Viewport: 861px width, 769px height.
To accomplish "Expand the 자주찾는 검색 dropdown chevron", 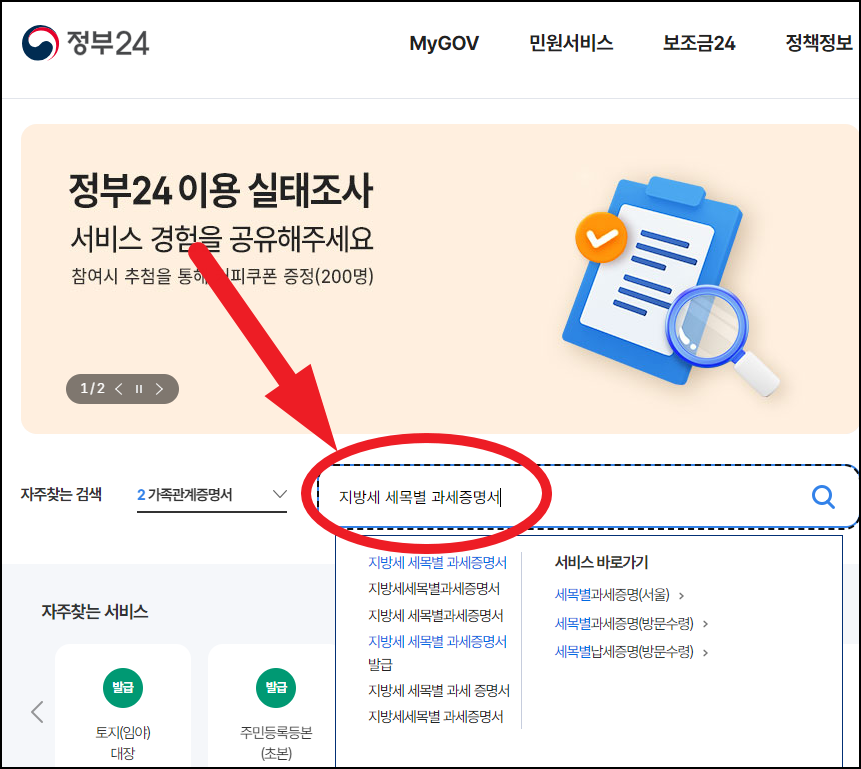I will [279, 494].
